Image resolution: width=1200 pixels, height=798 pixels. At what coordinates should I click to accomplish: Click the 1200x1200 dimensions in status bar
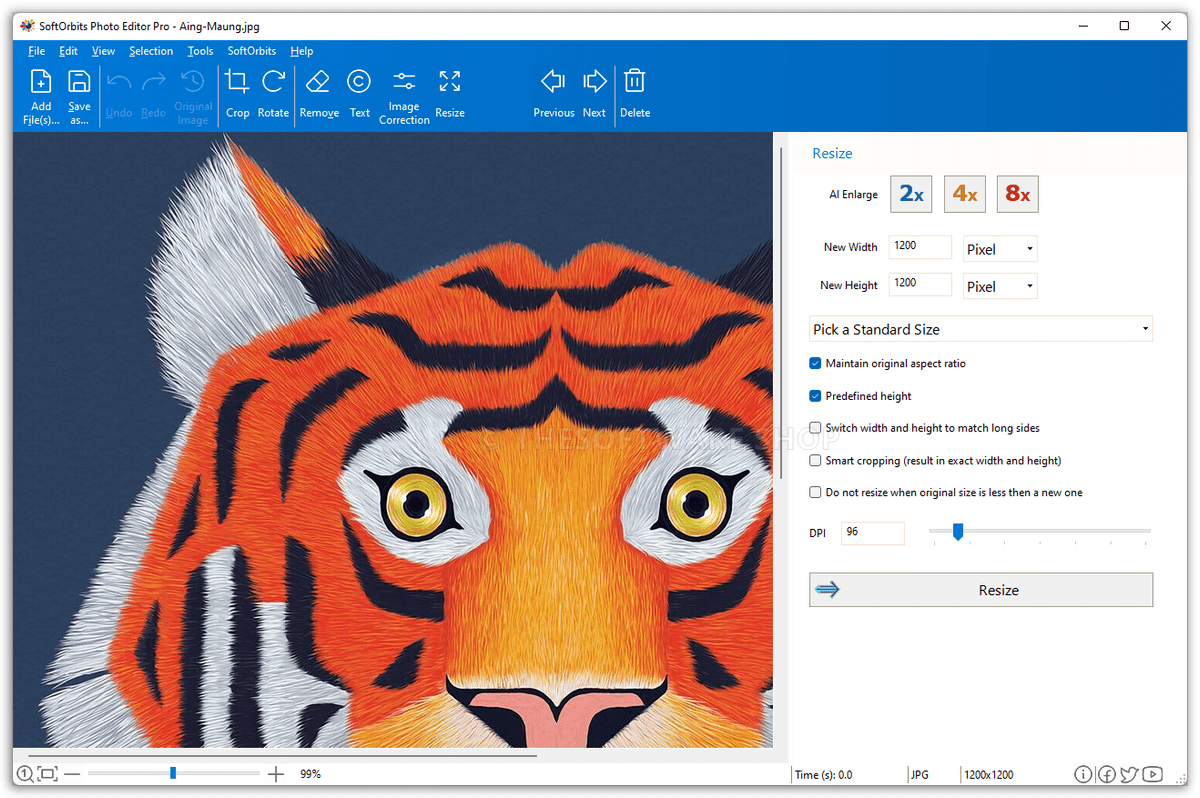(x=990, y=775)
